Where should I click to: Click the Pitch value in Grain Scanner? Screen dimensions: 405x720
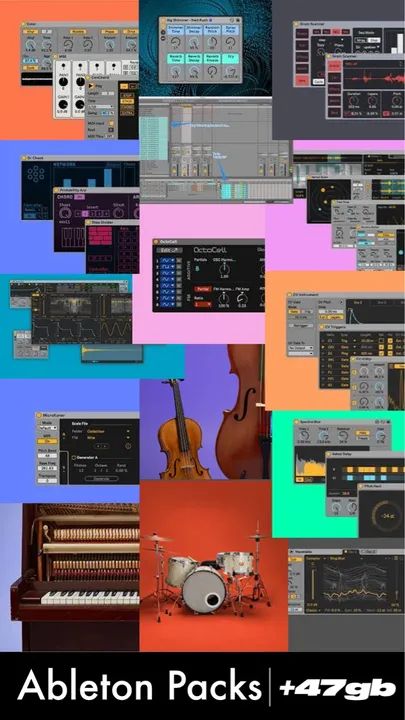pyautogui.click(x=395, y=106)
